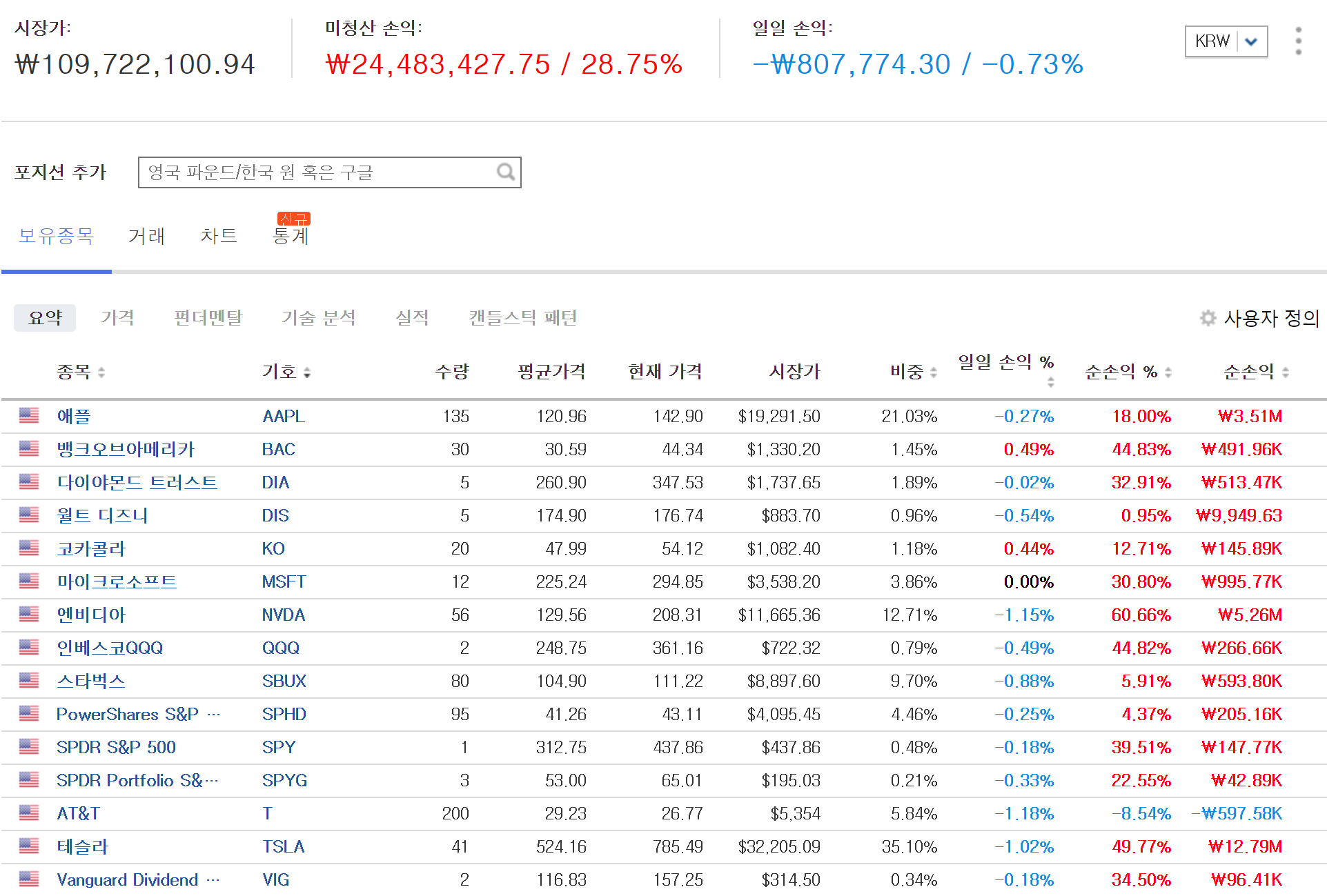Sort by 순손익 % column arrows
1327x896 pixels.
1168,372
